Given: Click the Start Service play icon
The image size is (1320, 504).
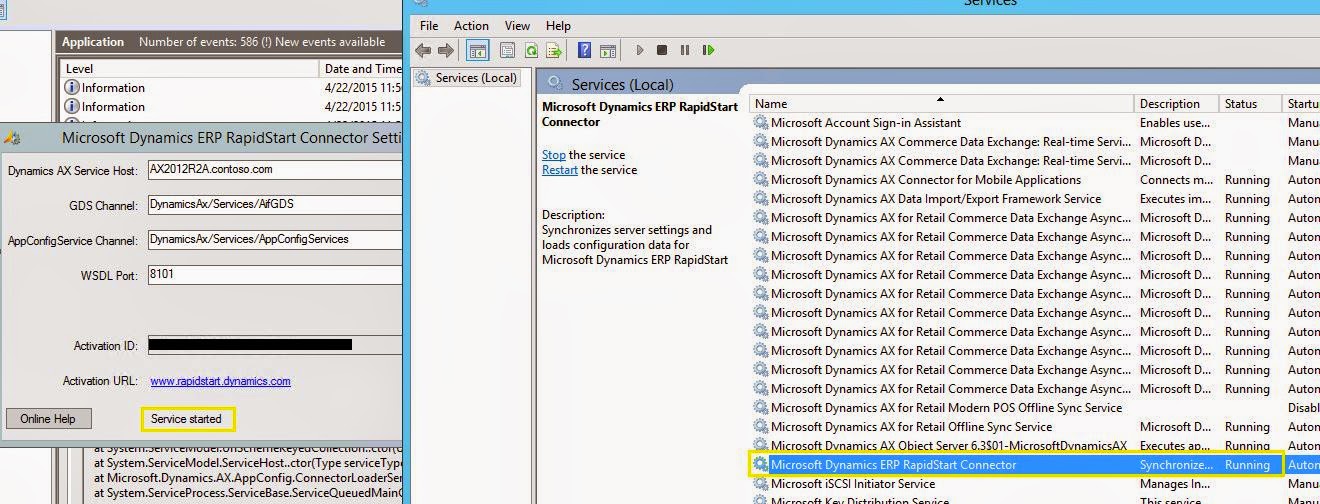Looking at the screenshot, I should coord(640,50).
